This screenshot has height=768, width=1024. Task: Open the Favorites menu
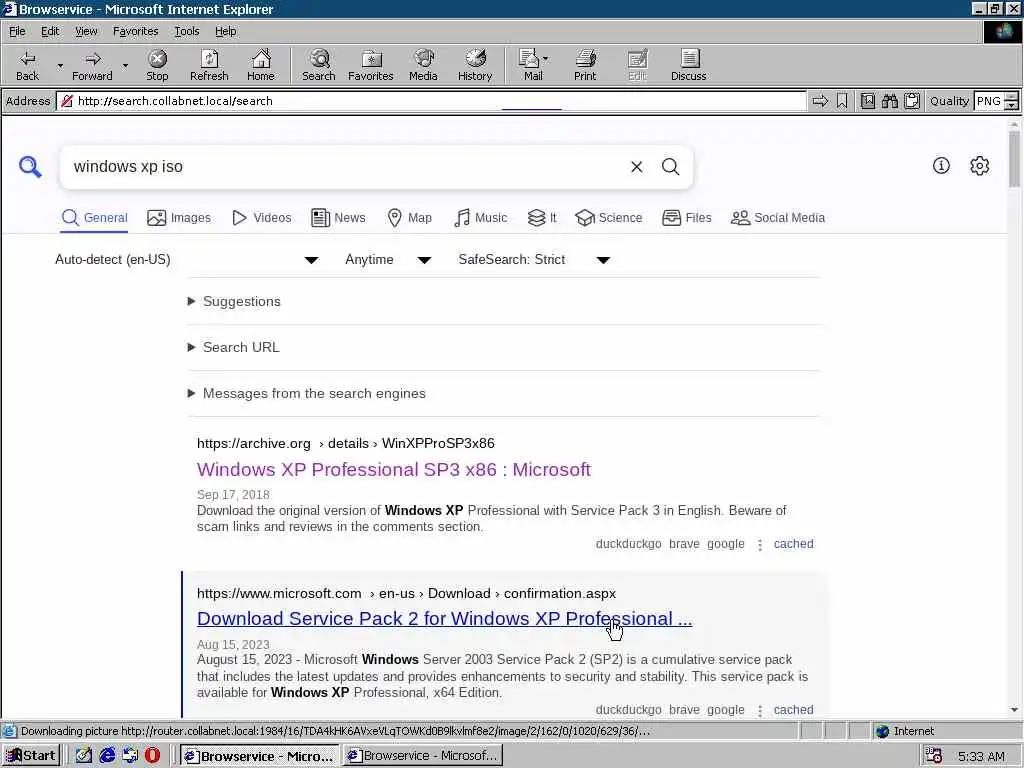[x=135, y=31]
